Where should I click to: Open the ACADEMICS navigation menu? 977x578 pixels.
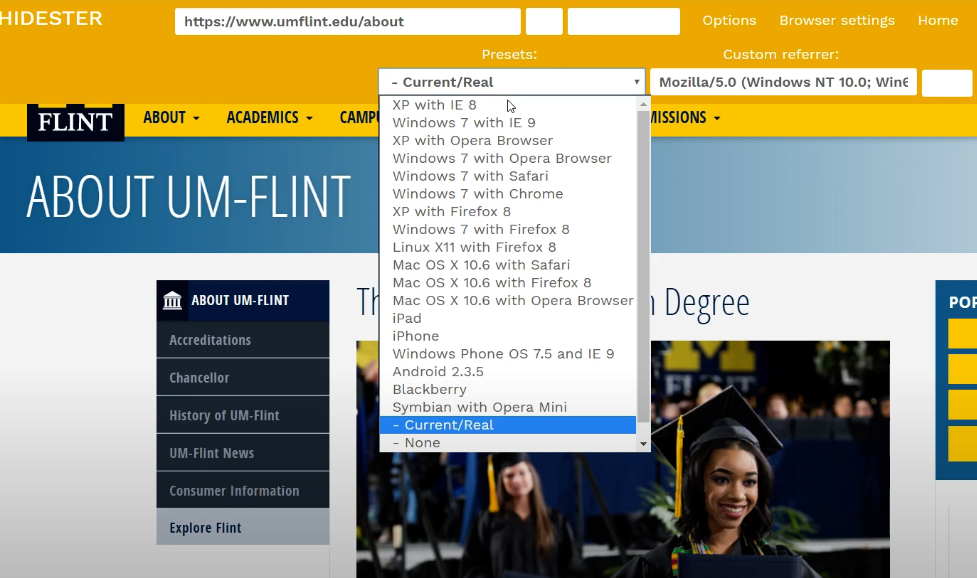(269, 118)
